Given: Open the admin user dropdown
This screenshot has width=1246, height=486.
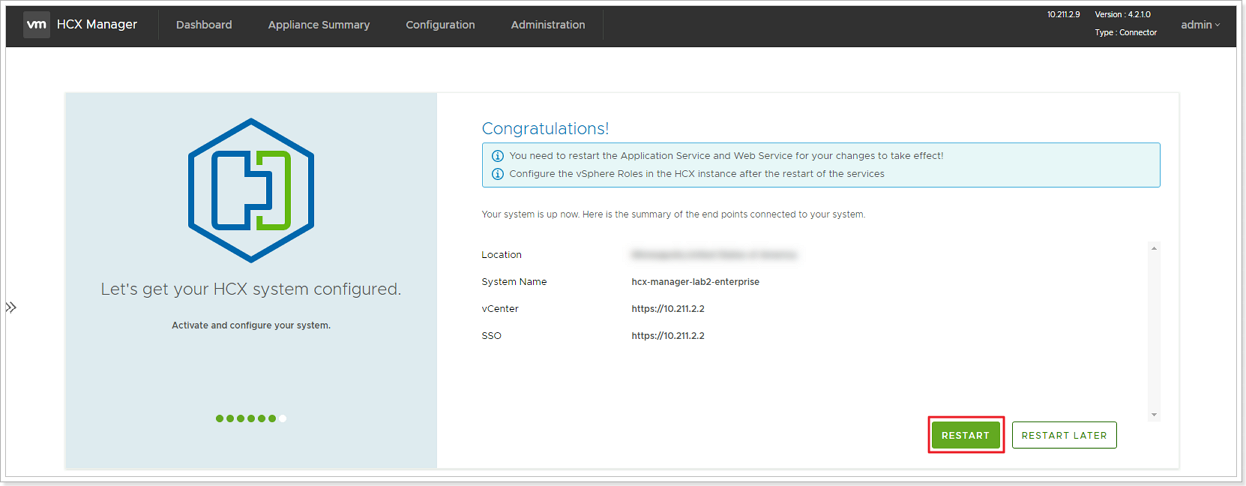Looking at the screenshot, I should pos(1200,25).
